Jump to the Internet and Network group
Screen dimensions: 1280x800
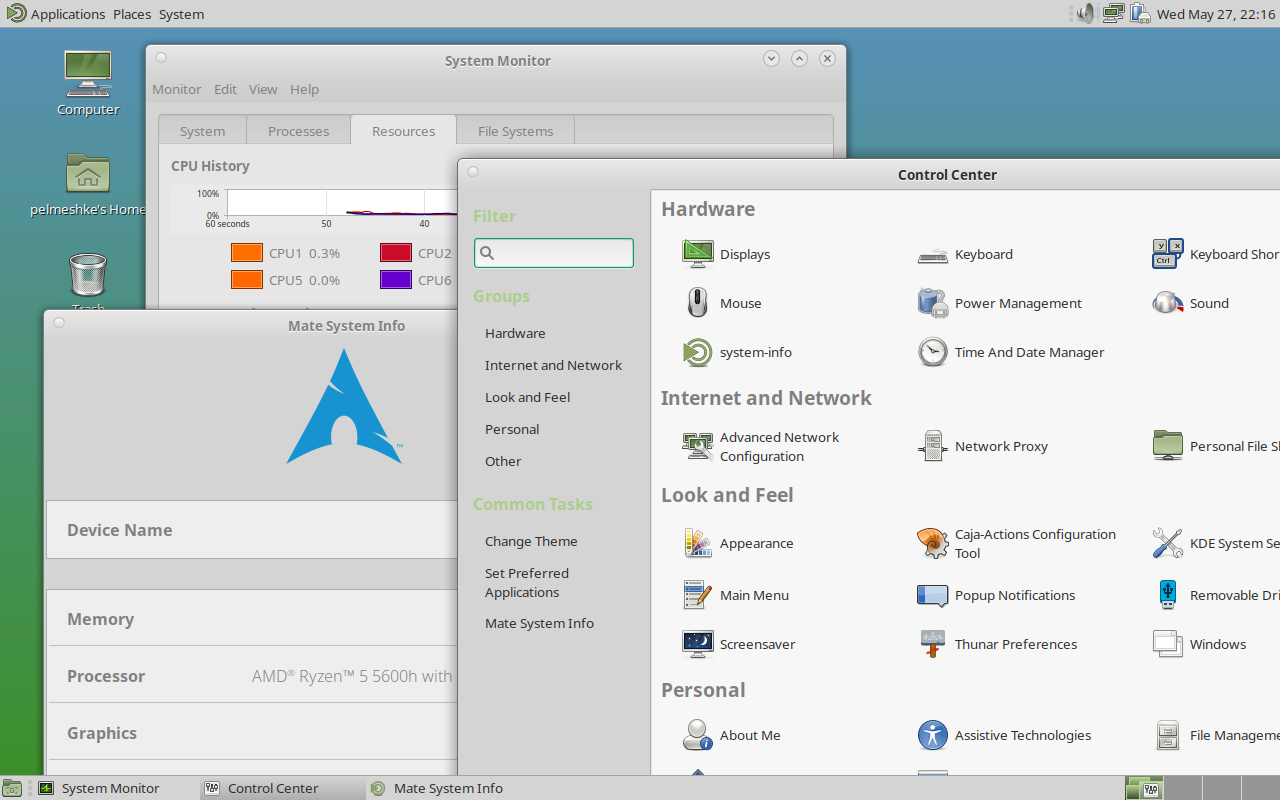[x=553, y=365]
